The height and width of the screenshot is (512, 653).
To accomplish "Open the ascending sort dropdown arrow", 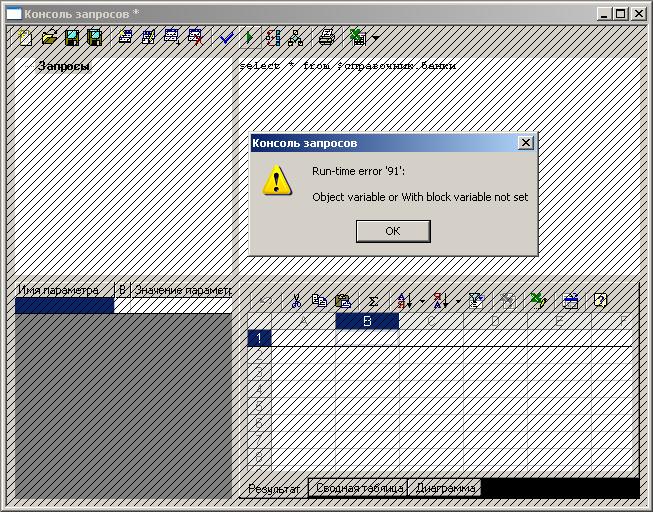I will (422, 300).
